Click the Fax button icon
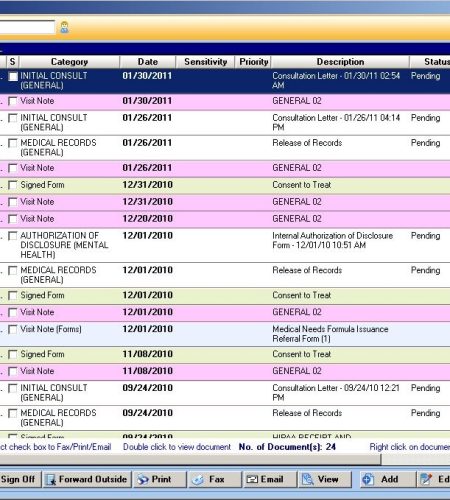Viewport: 450px width, 500px height. (x=198, y=480)
